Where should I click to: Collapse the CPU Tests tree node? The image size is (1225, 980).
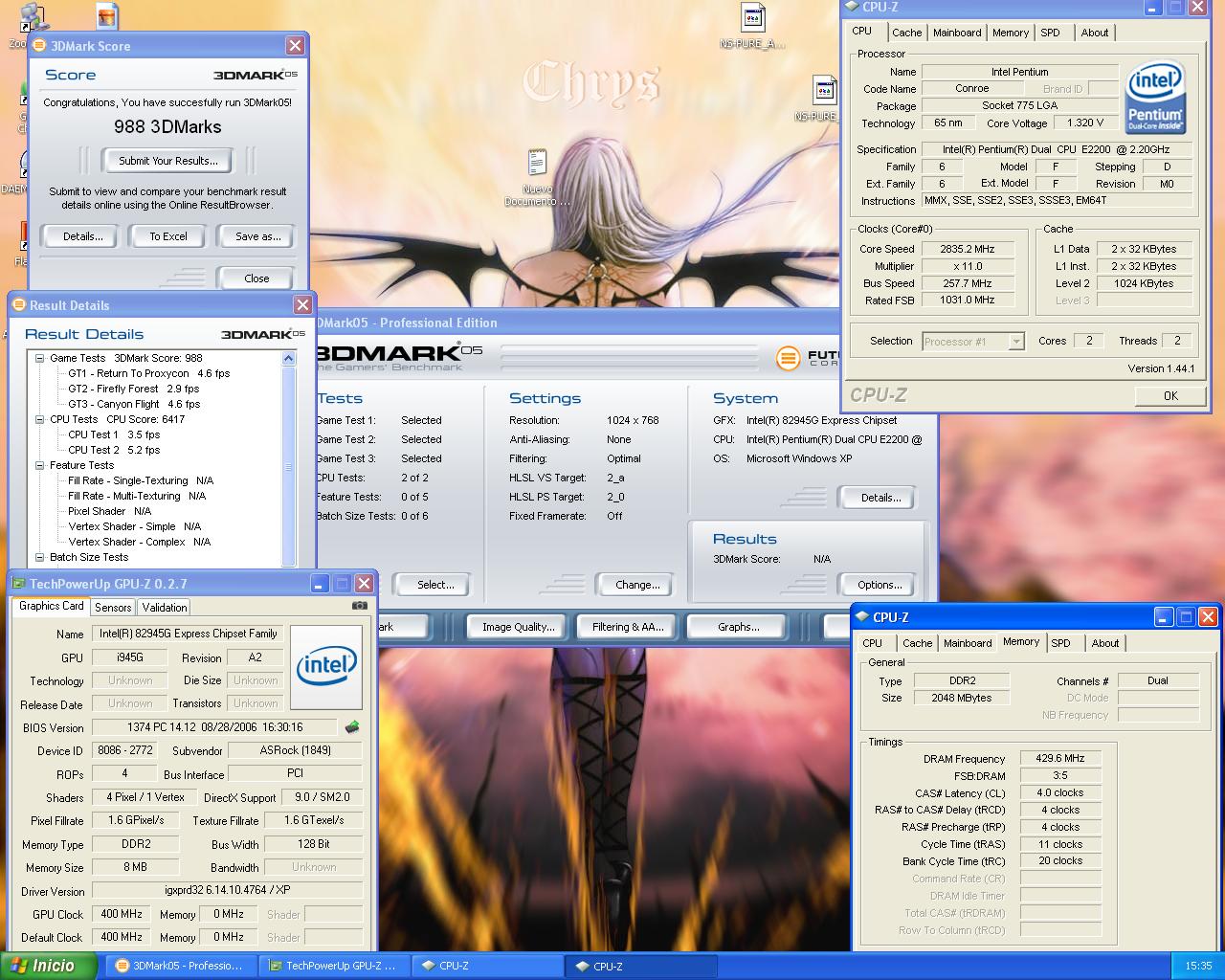pyautogui.click(x=40, y=419)
